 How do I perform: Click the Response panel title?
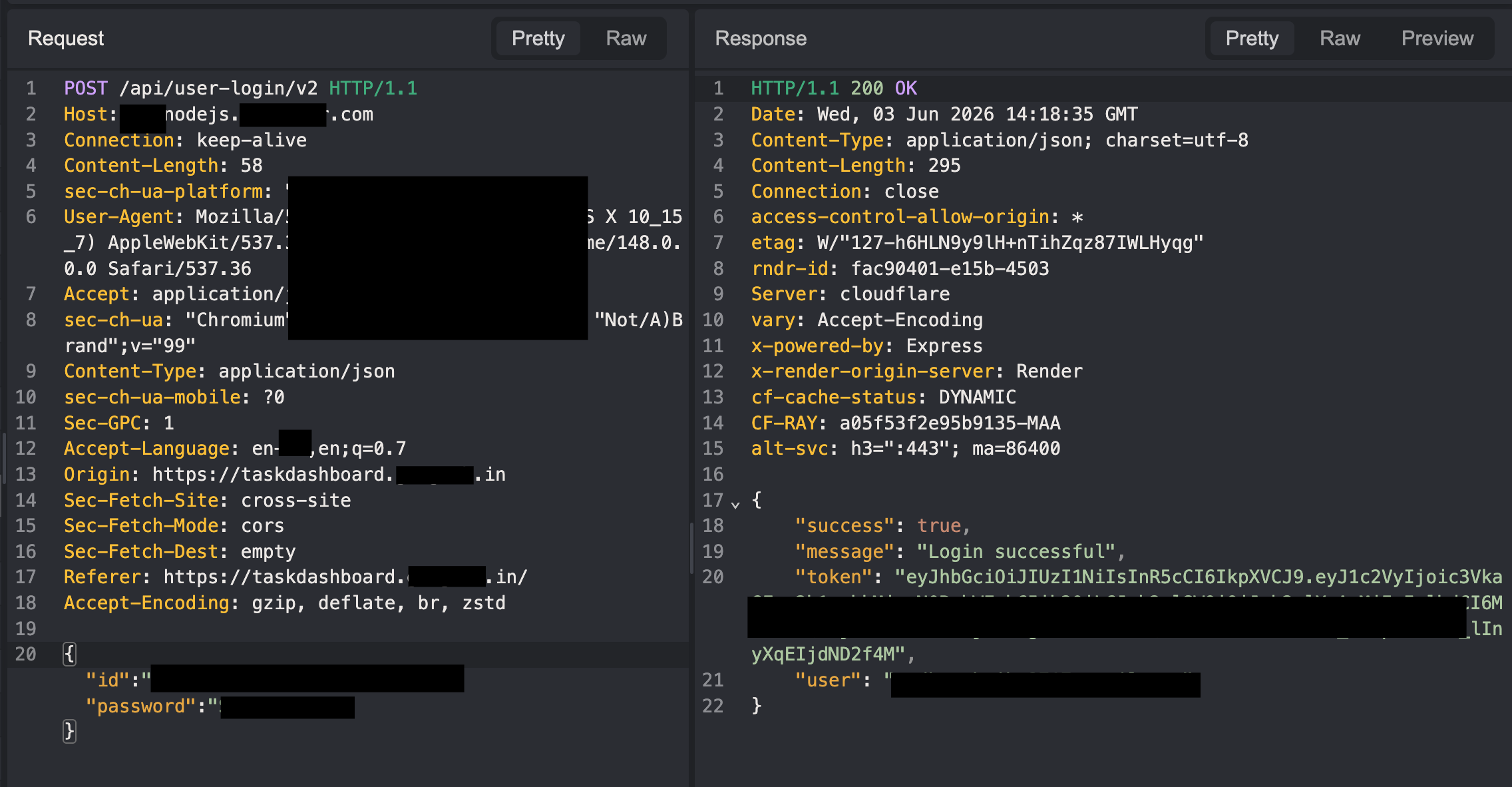point(761,39)
